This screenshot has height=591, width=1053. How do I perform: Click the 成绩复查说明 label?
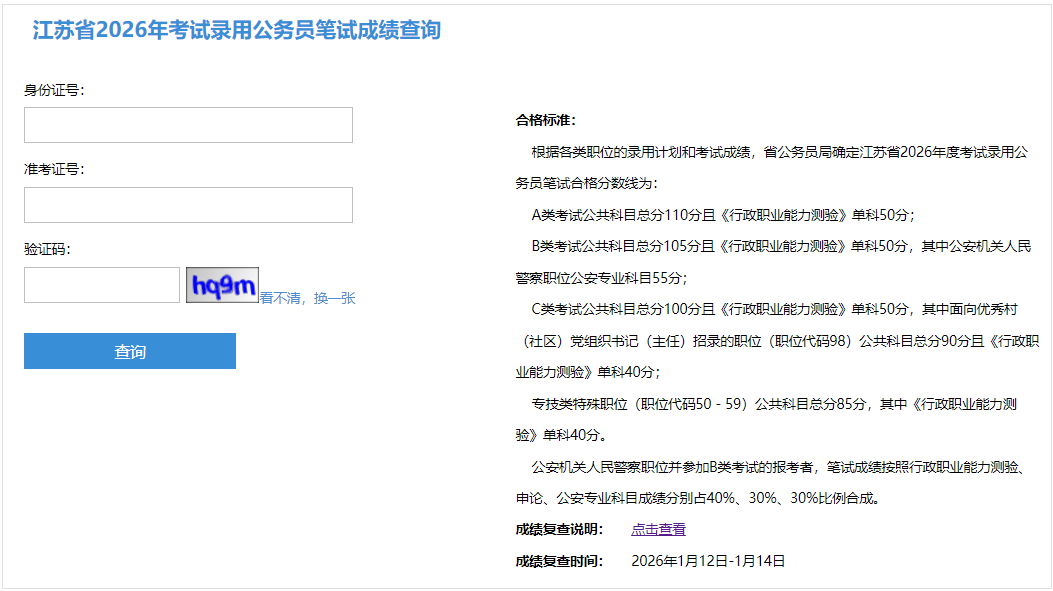tap(559, 529)
